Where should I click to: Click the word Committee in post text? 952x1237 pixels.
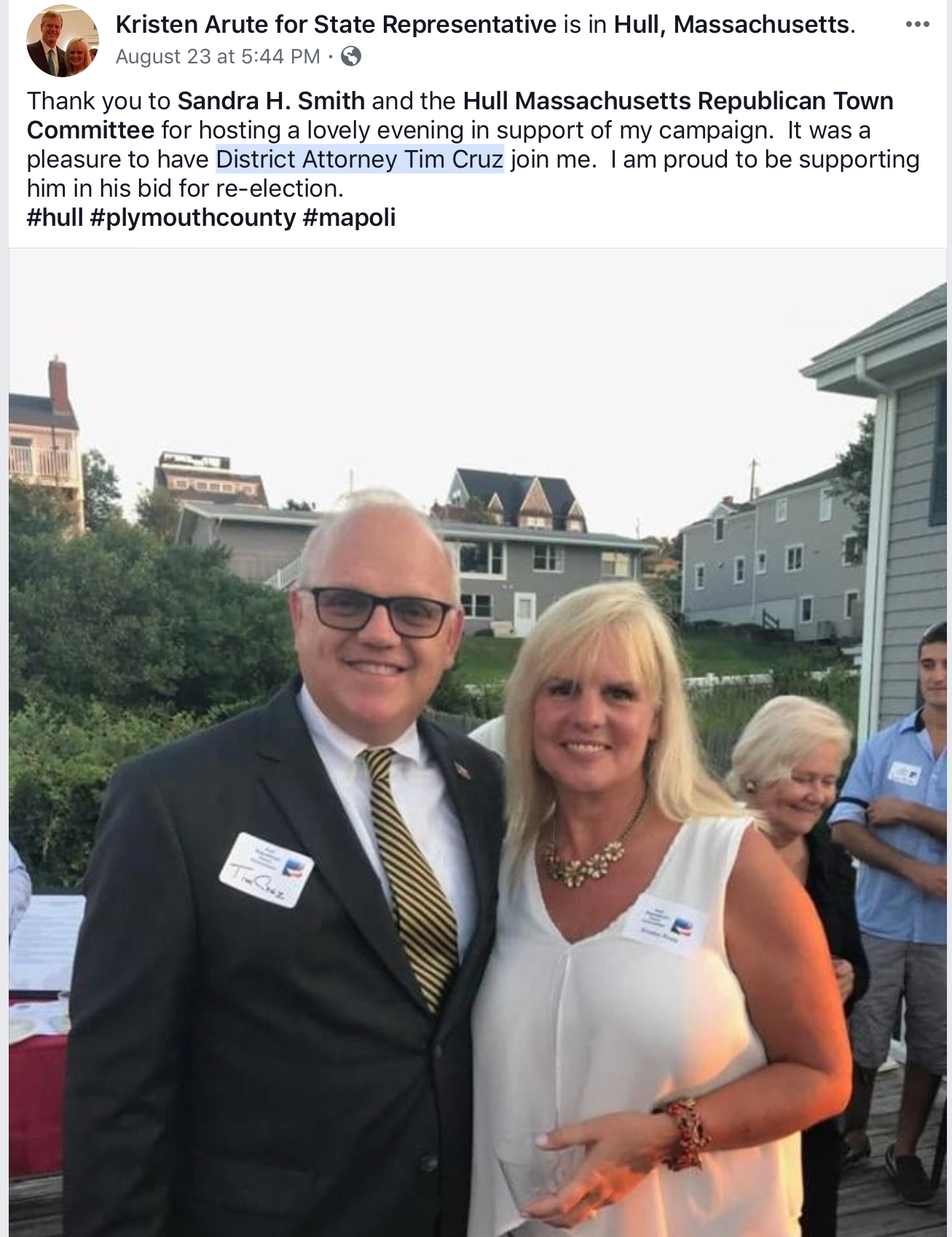tap(90, 130)
